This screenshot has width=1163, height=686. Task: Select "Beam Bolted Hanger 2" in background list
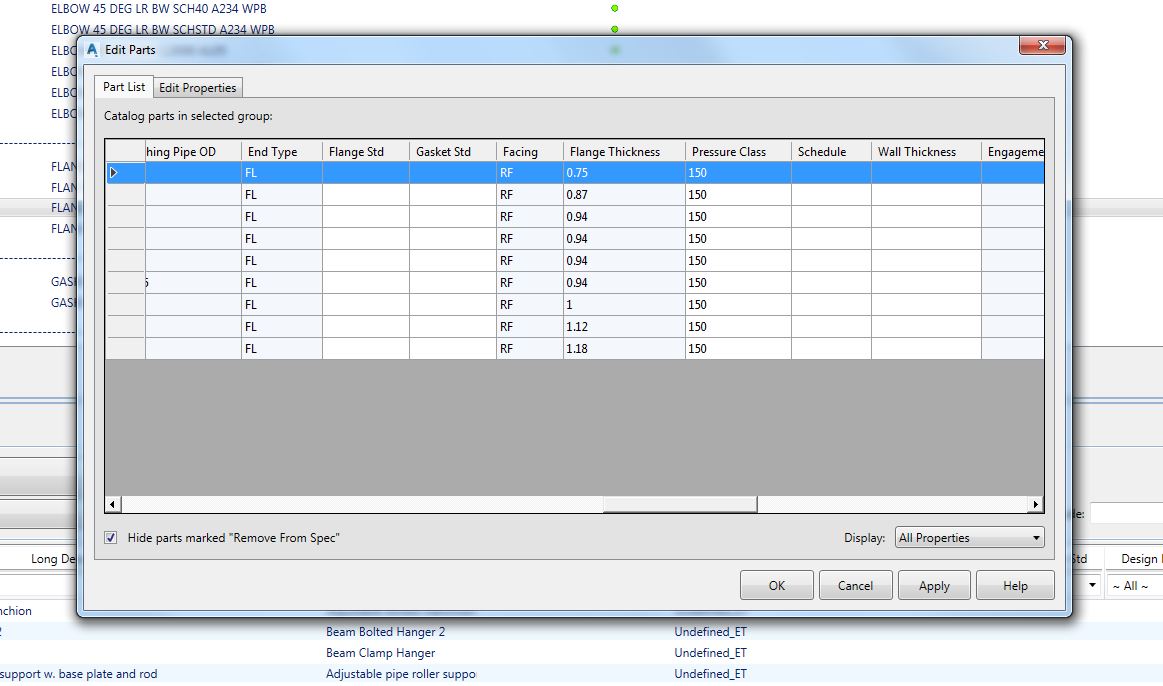point(386,632)
